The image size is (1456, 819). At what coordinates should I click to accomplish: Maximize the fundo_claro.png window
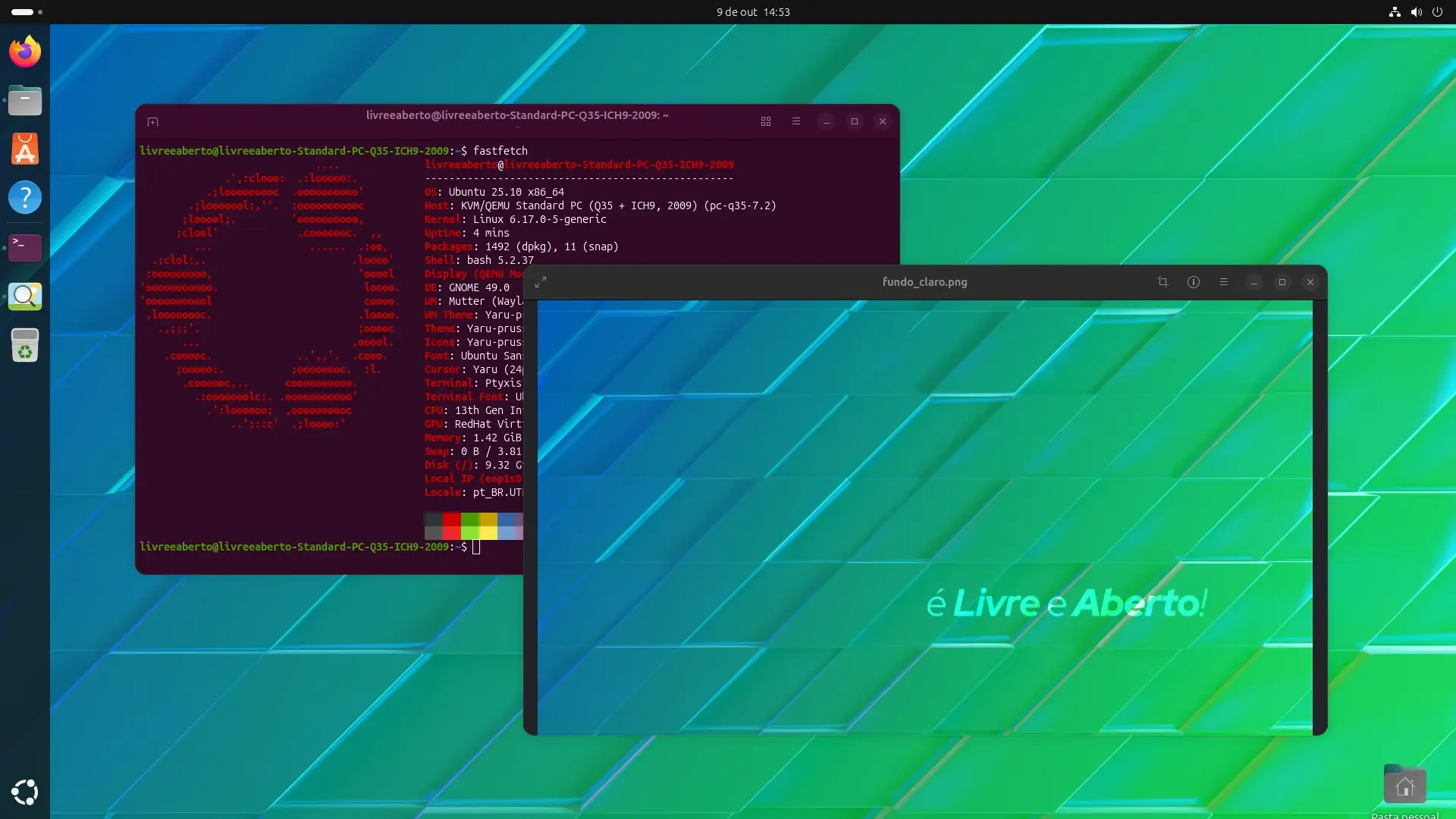[x=1282, y=282]
